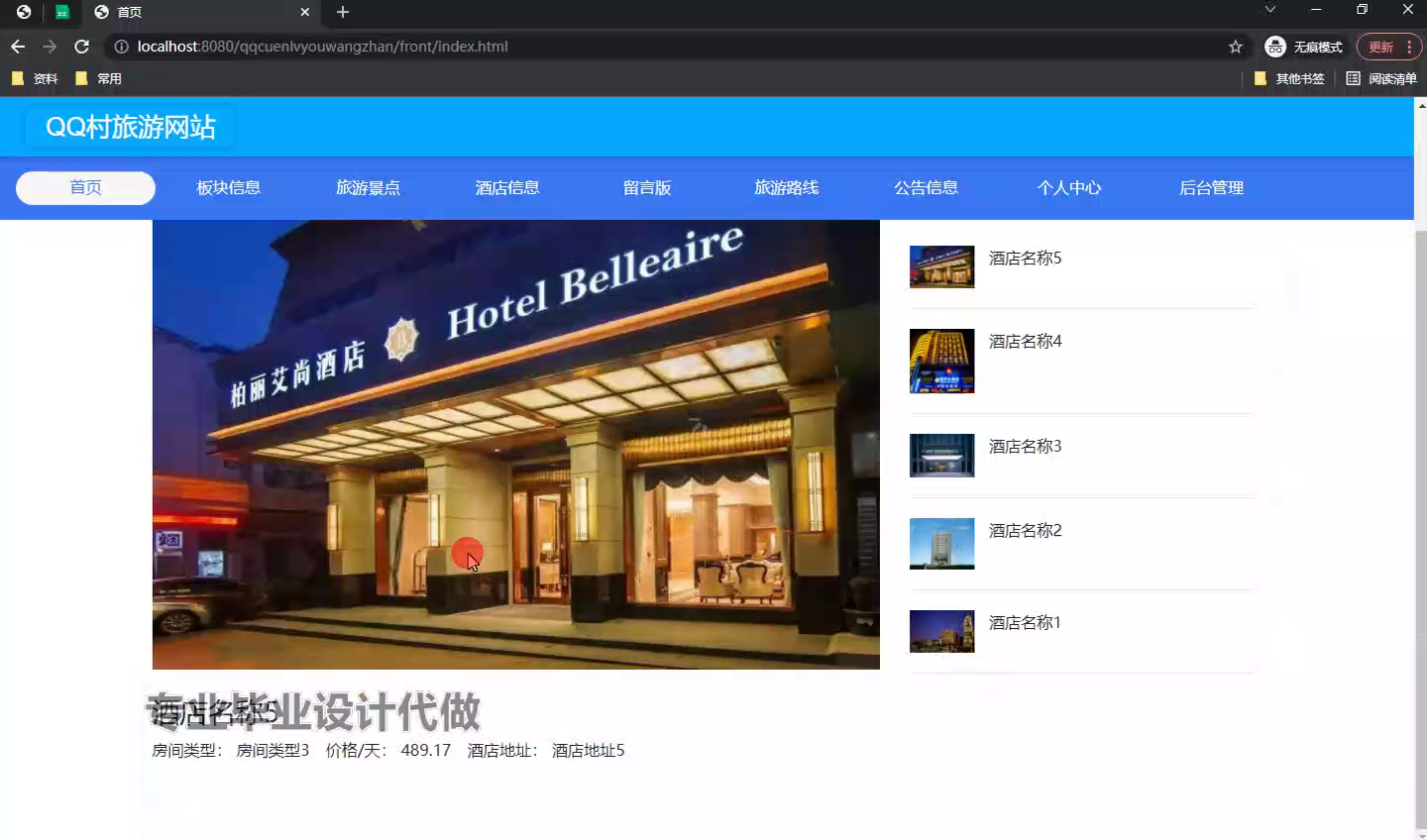This screenshot has height=840, width=1427.
Task: Click the 酒店地址5 address text
Action: (589, 751)
